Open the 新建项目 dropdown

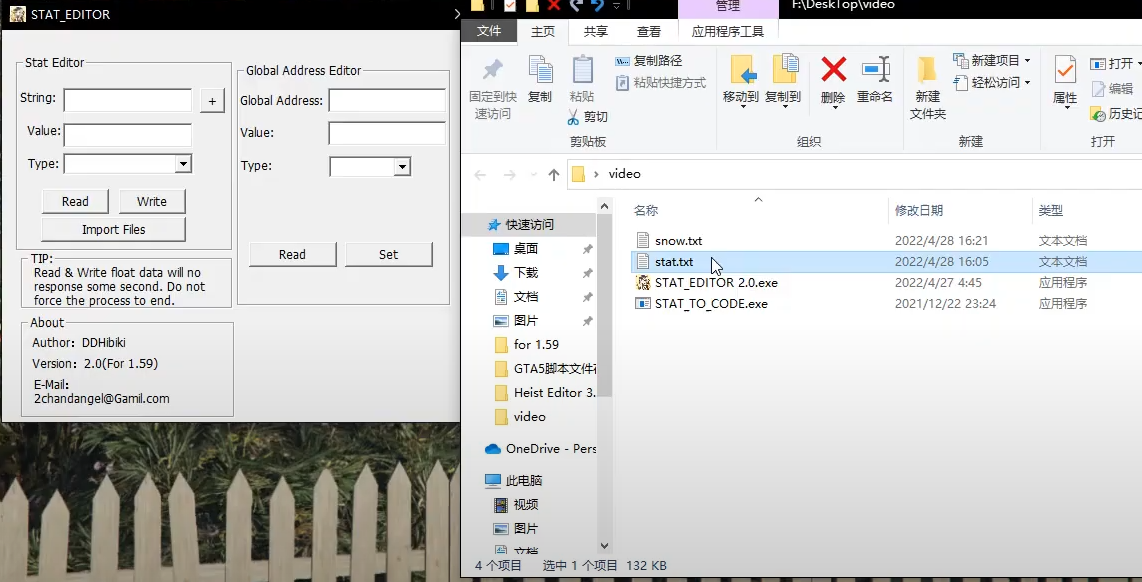(x=992, y=60)
